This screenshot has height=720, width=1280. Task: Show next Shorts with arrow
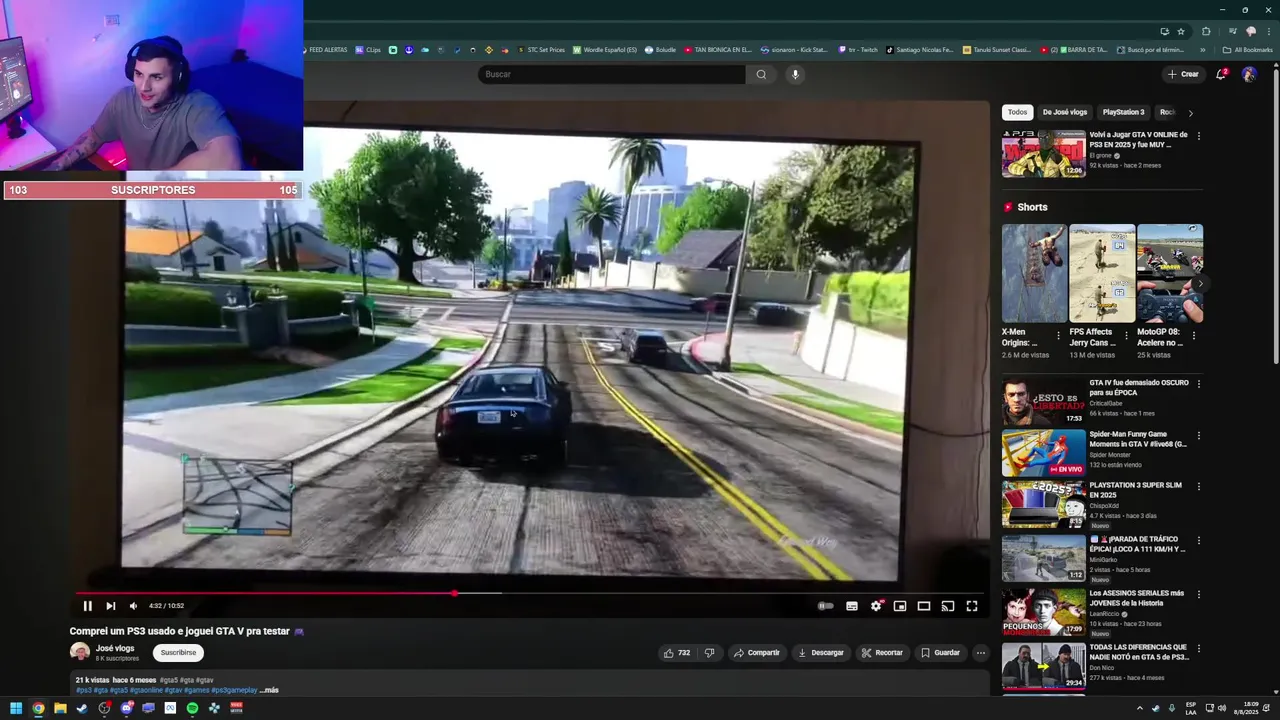coord(1201,284)
